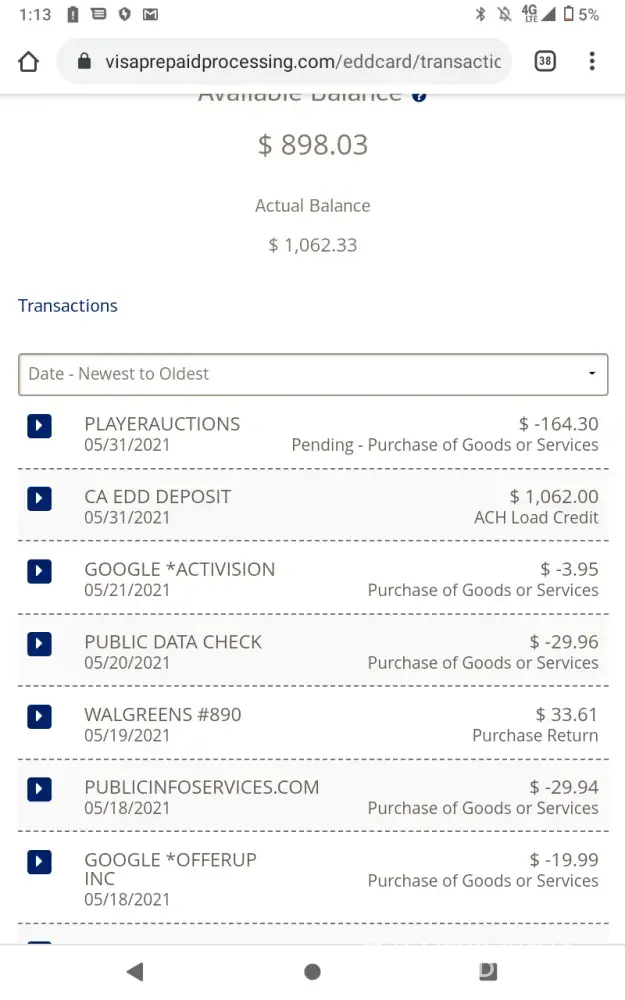The height and width of the screenshot is (1000, 625).
Task: Expand the PLAYERAUCTIONS transaction details
Action: [x=39, y=426]
